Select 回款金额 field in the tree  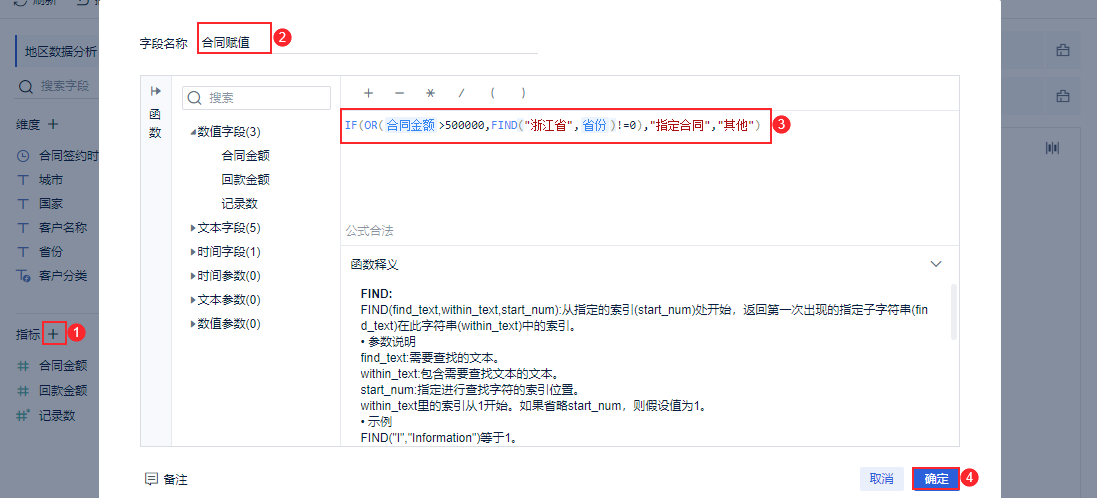246,180
